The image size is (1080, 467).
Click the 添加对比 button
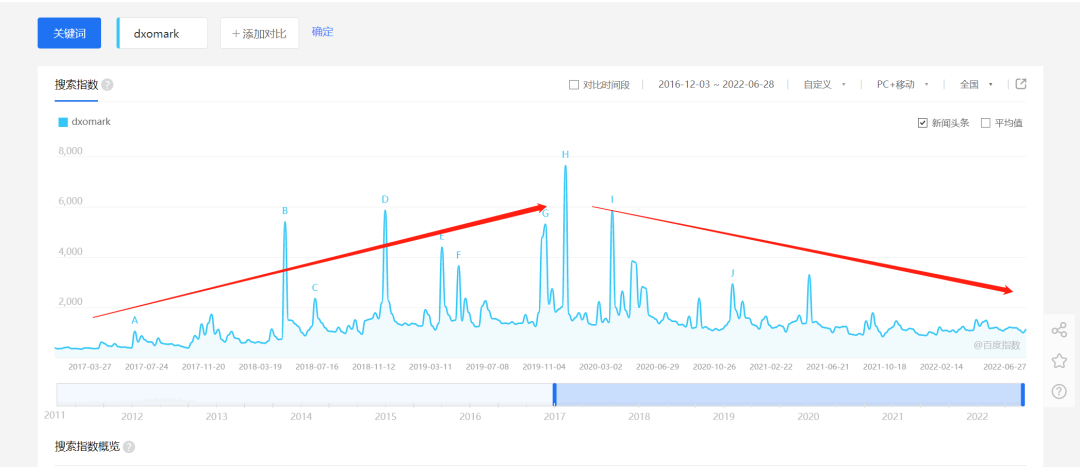pyautogui.click(x=260, y=33)
